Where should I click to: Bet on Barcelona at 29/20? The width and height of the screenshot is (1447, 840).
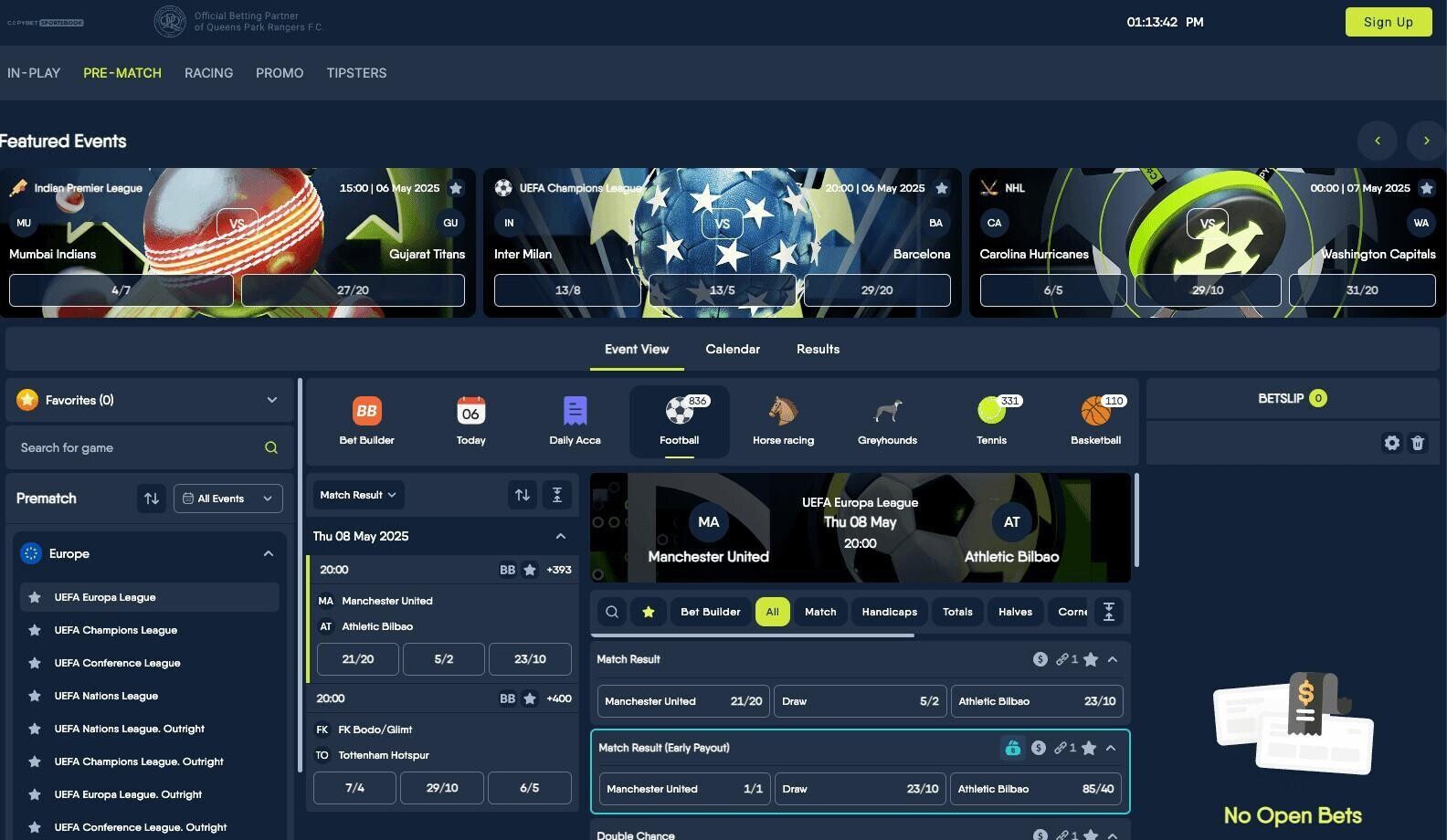tap(877, 290)
